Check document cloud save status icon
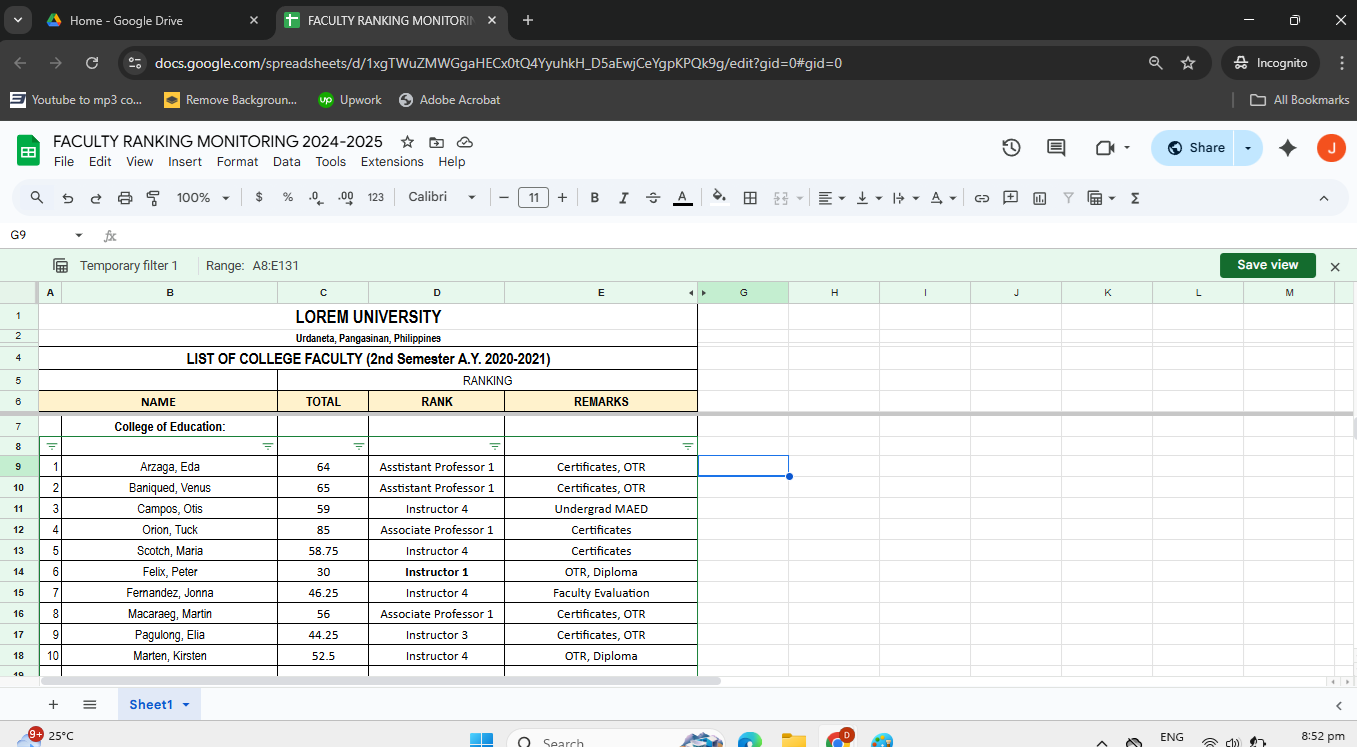This screenshot has height=747, width=1357. pyautogui.click(x=464, y=142)
